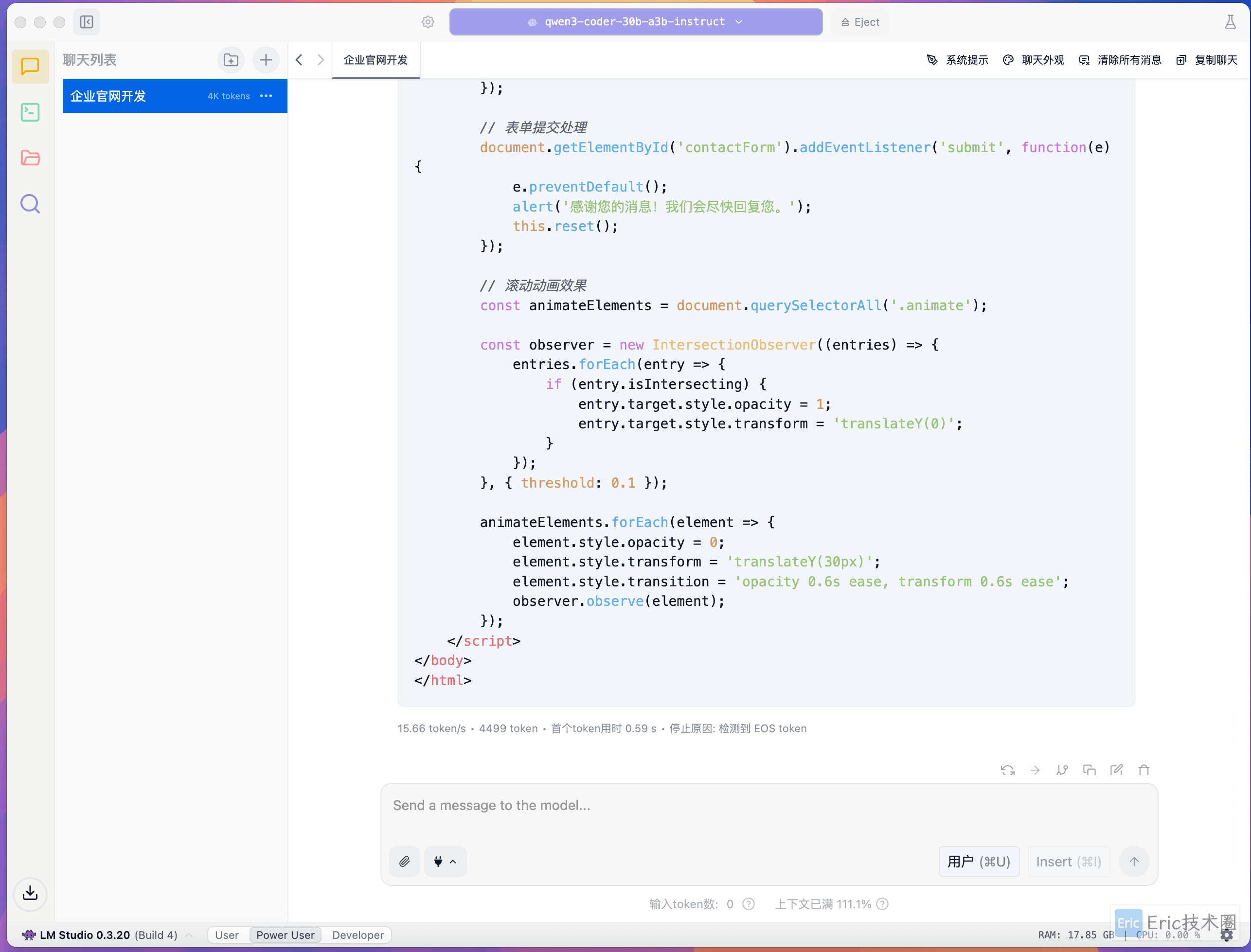Regenerate the last response
1251x952 pixels.
click(1007, 770)
